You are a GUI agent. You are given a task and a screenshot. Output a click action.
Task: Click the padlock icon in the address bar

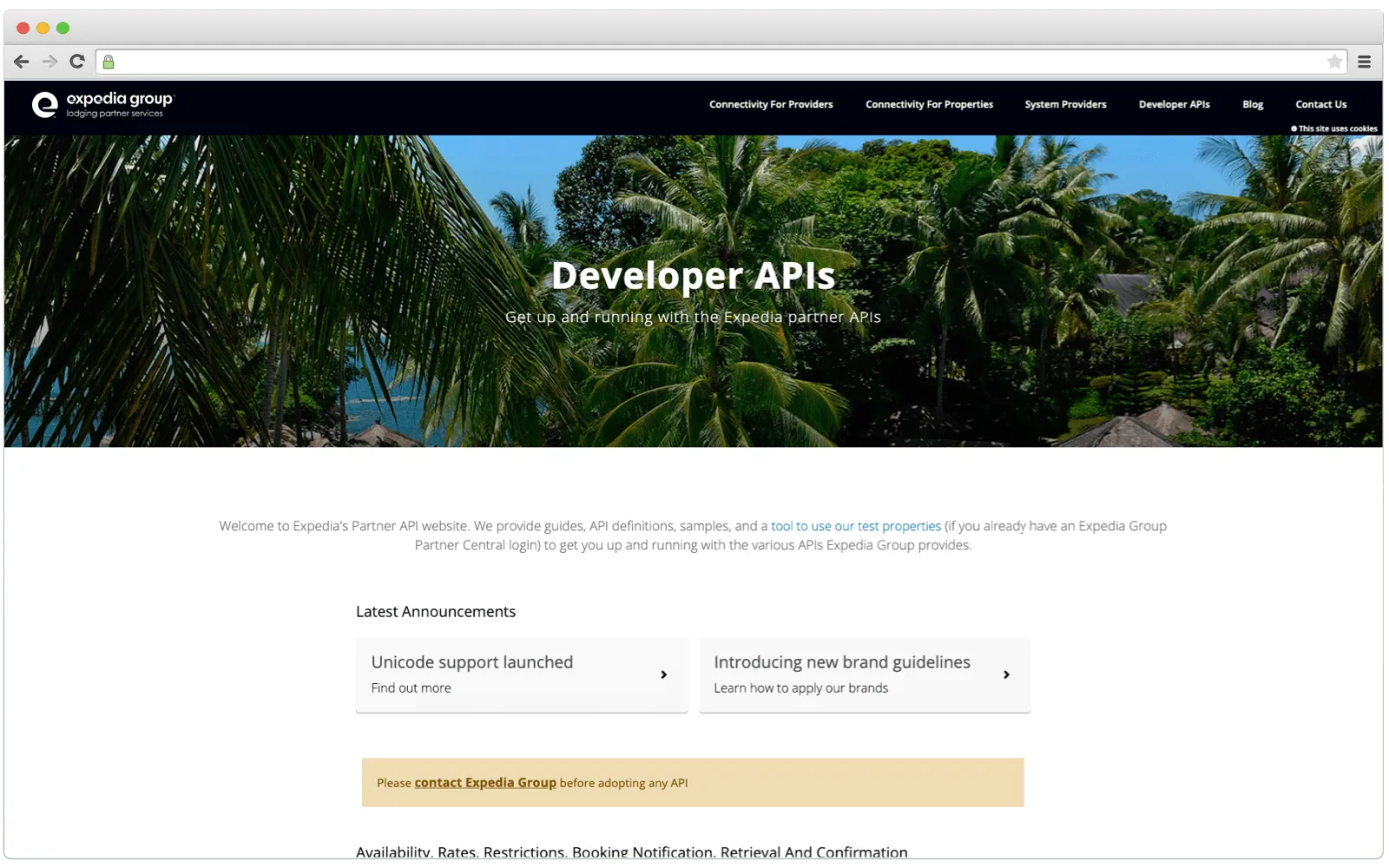(108, 62)
